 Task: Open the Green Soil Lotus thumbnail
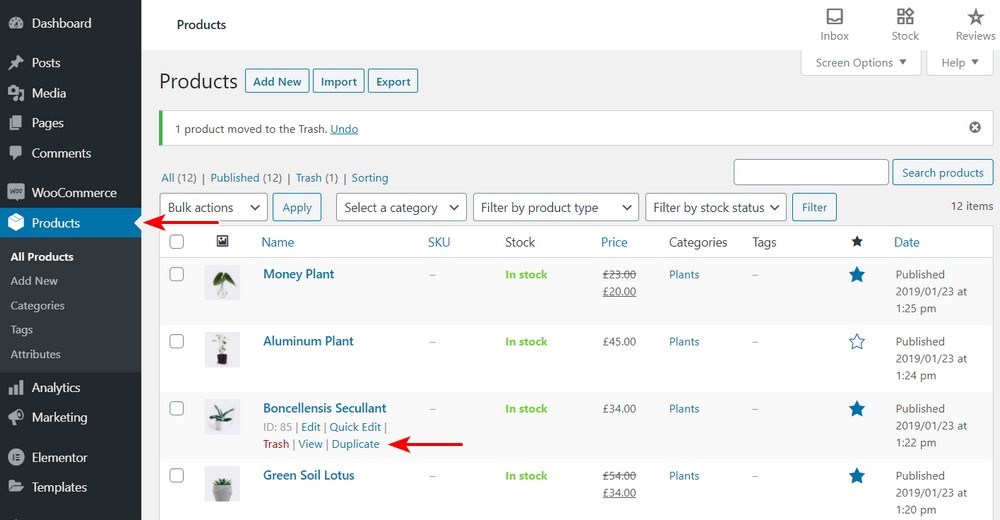[x=222, y=484]
